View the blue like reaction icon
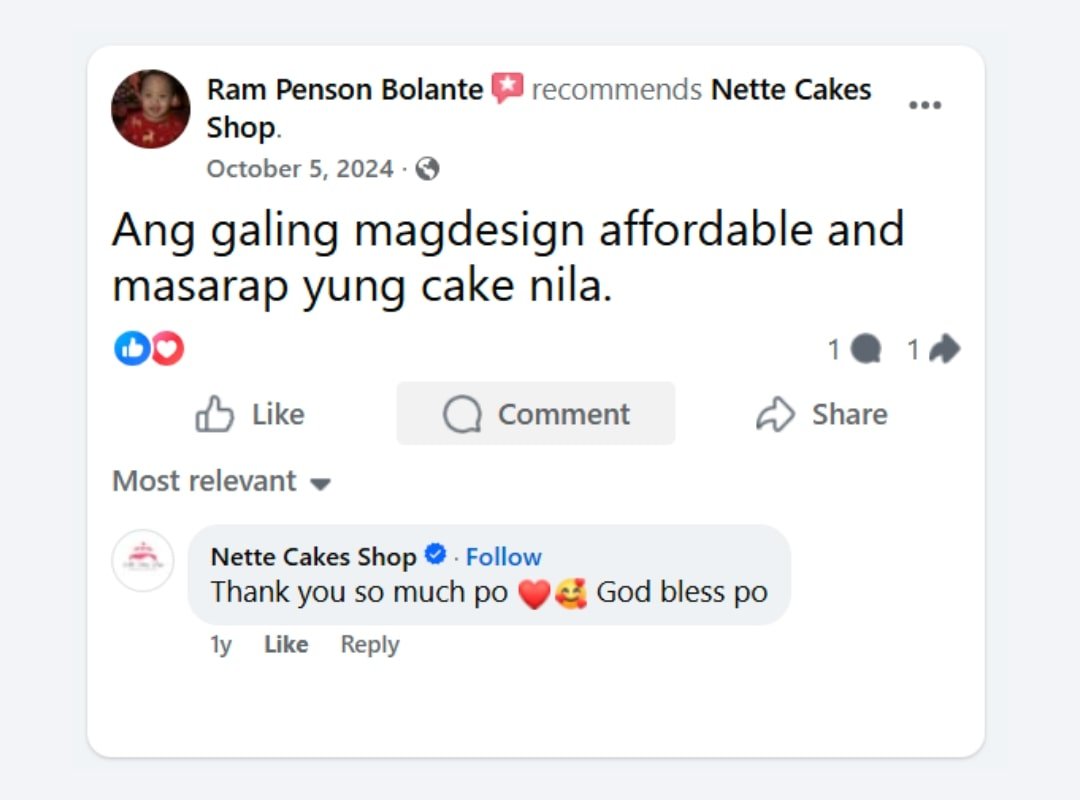Screen dimensions: 1080x800 click(131, 348)
